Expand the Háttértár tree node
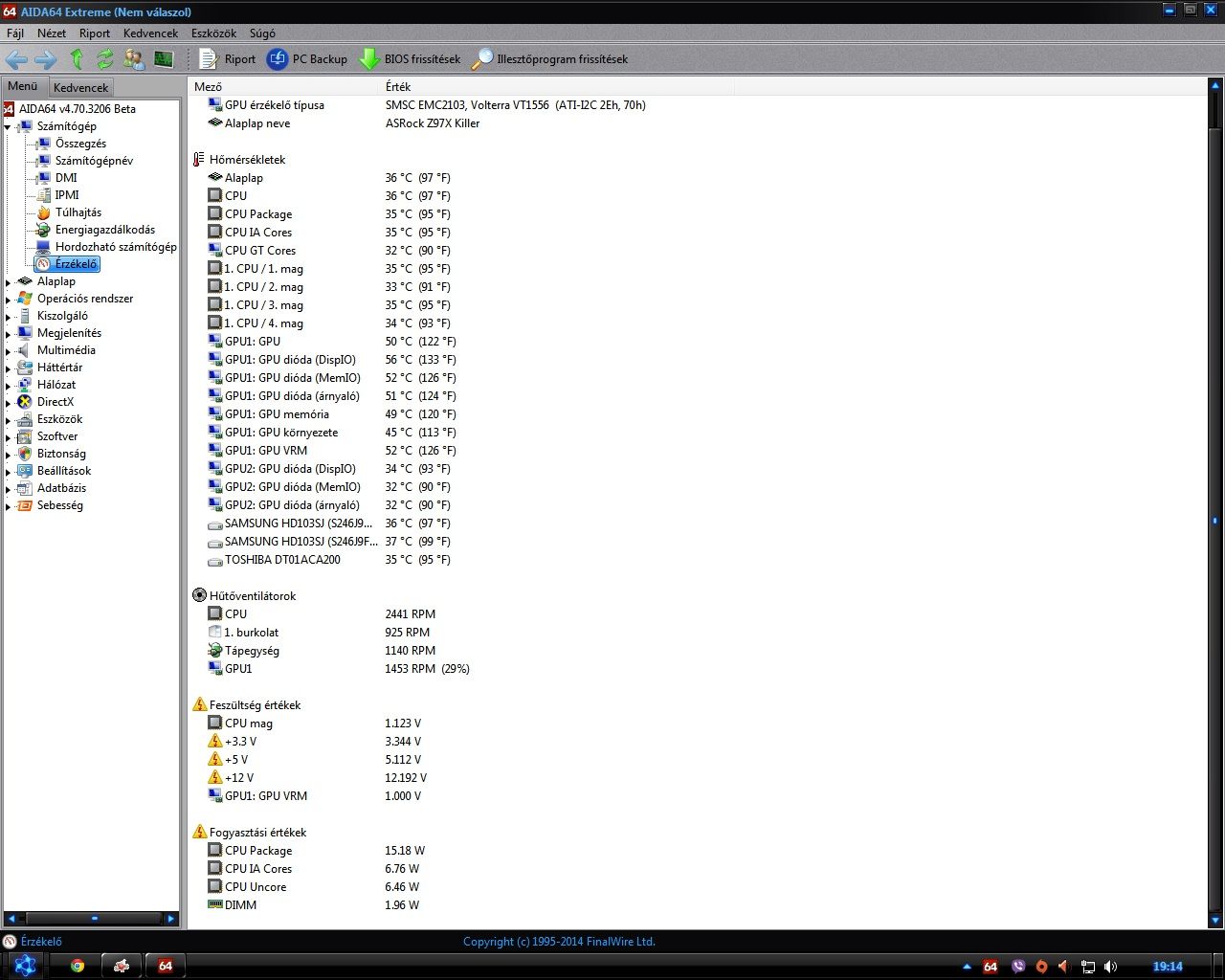This screenshot has width=1225, height=980. click(9, 367)
